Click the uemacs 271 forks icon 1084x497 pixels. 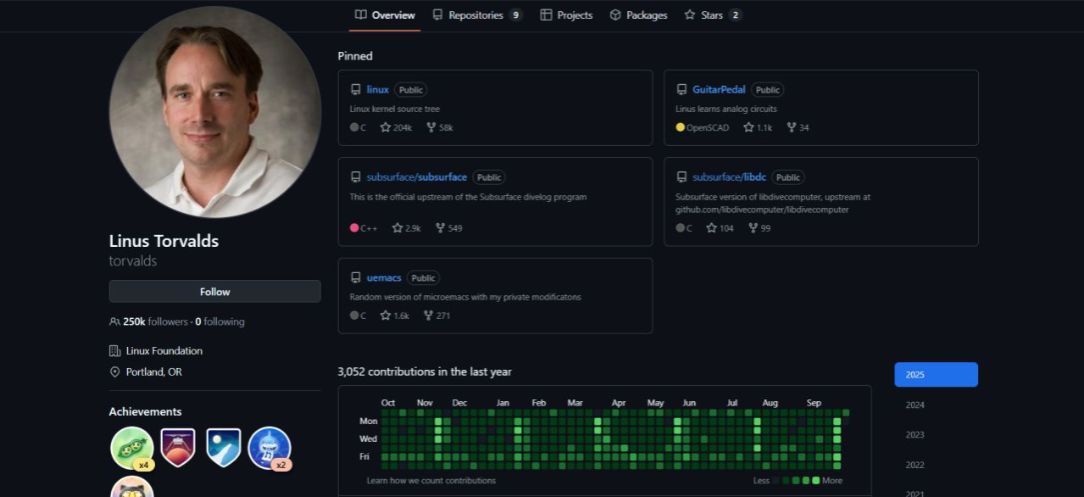tap(429, 316)
